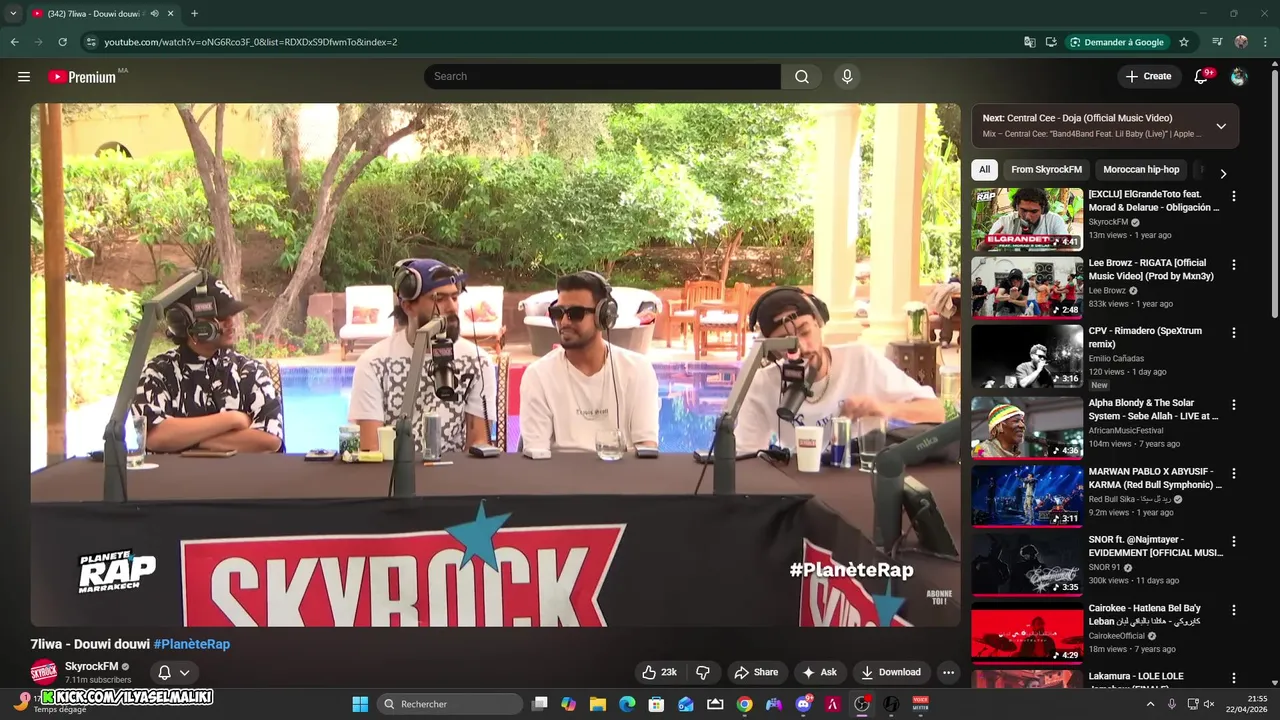Image resolution: width=1280 pixels, height=720 pixels.
Task: Open options for Cairokee Hatlena video
Action: coord(1233,610)
